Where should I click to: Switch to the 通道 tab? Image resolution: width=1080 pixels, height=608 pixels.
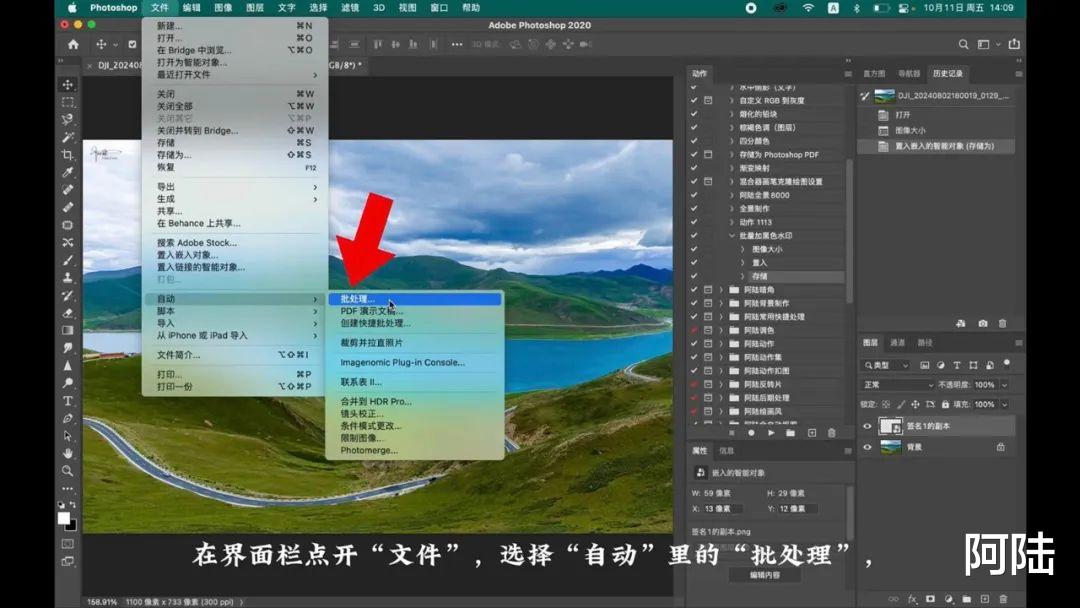pyautogui.click(x=897, y=343)
